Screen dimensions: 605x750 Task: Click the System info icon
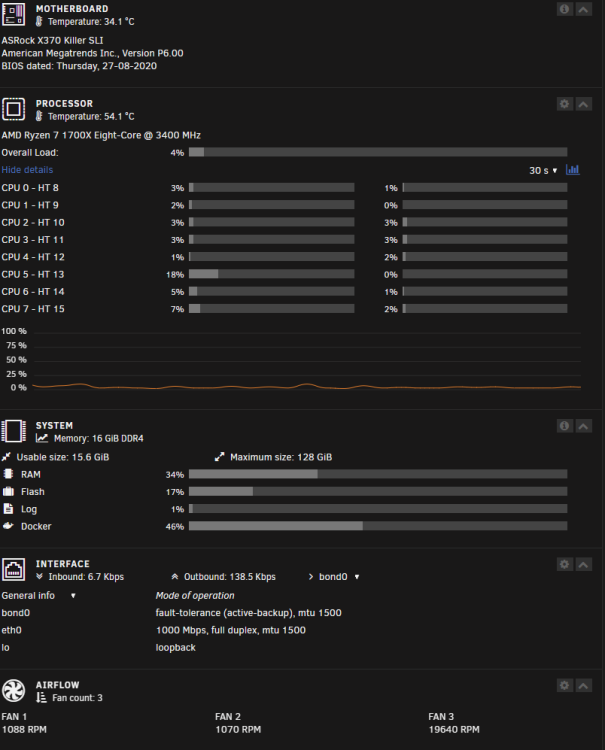click(x=564, y=426)
